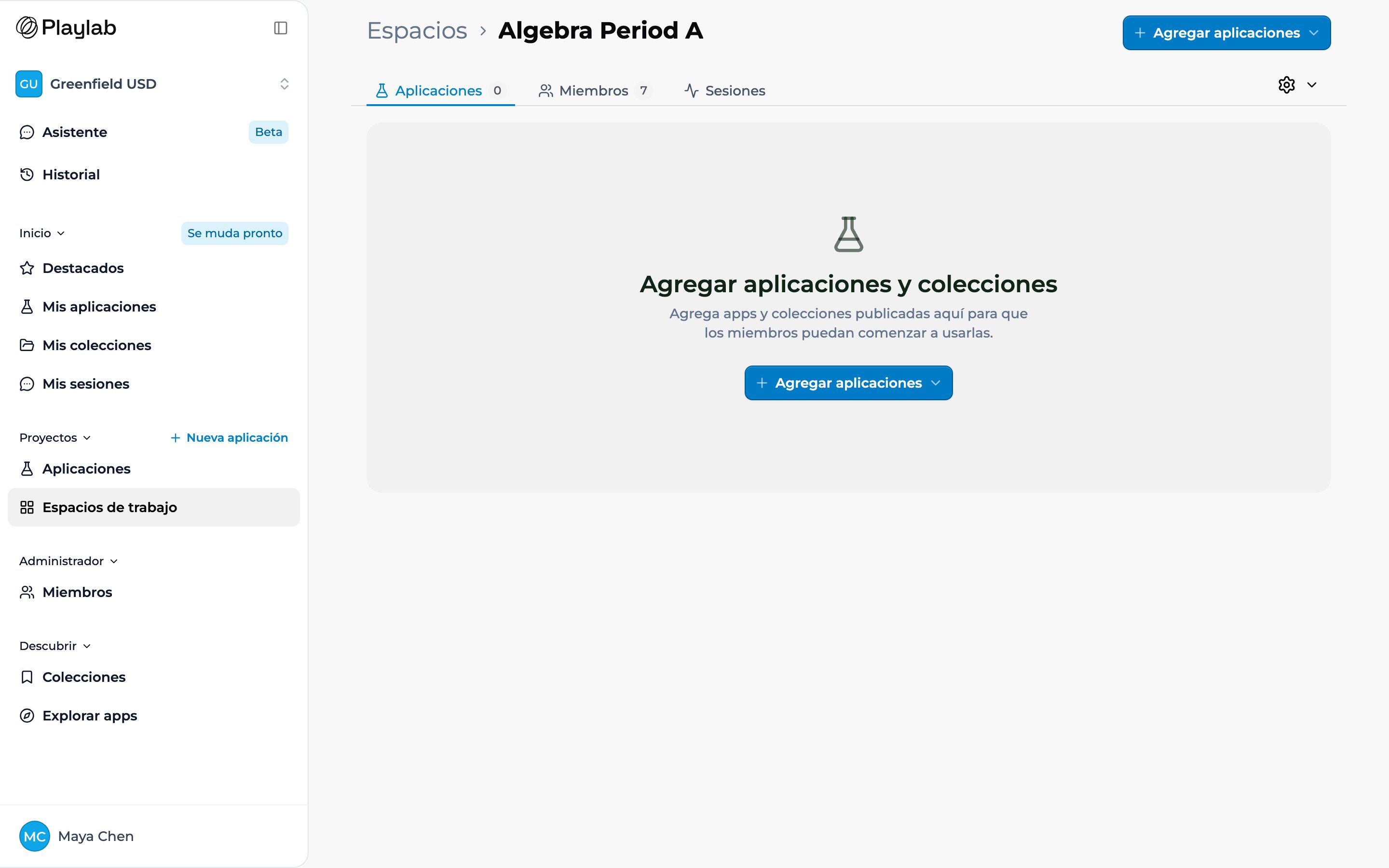
Task: Collapse the sidebar panel icon
Action: pyautogui.click(x=281, y=27)
